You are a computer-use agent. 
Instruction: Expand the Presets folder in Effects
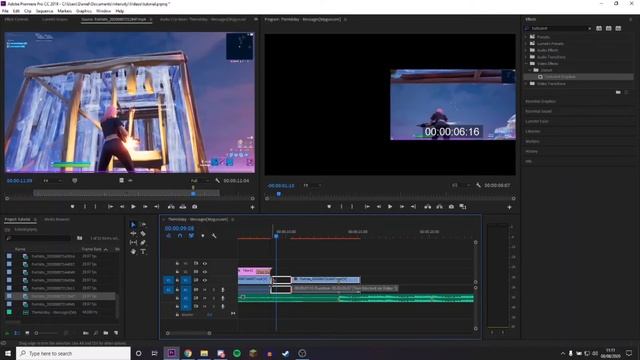tap(527, 37)
